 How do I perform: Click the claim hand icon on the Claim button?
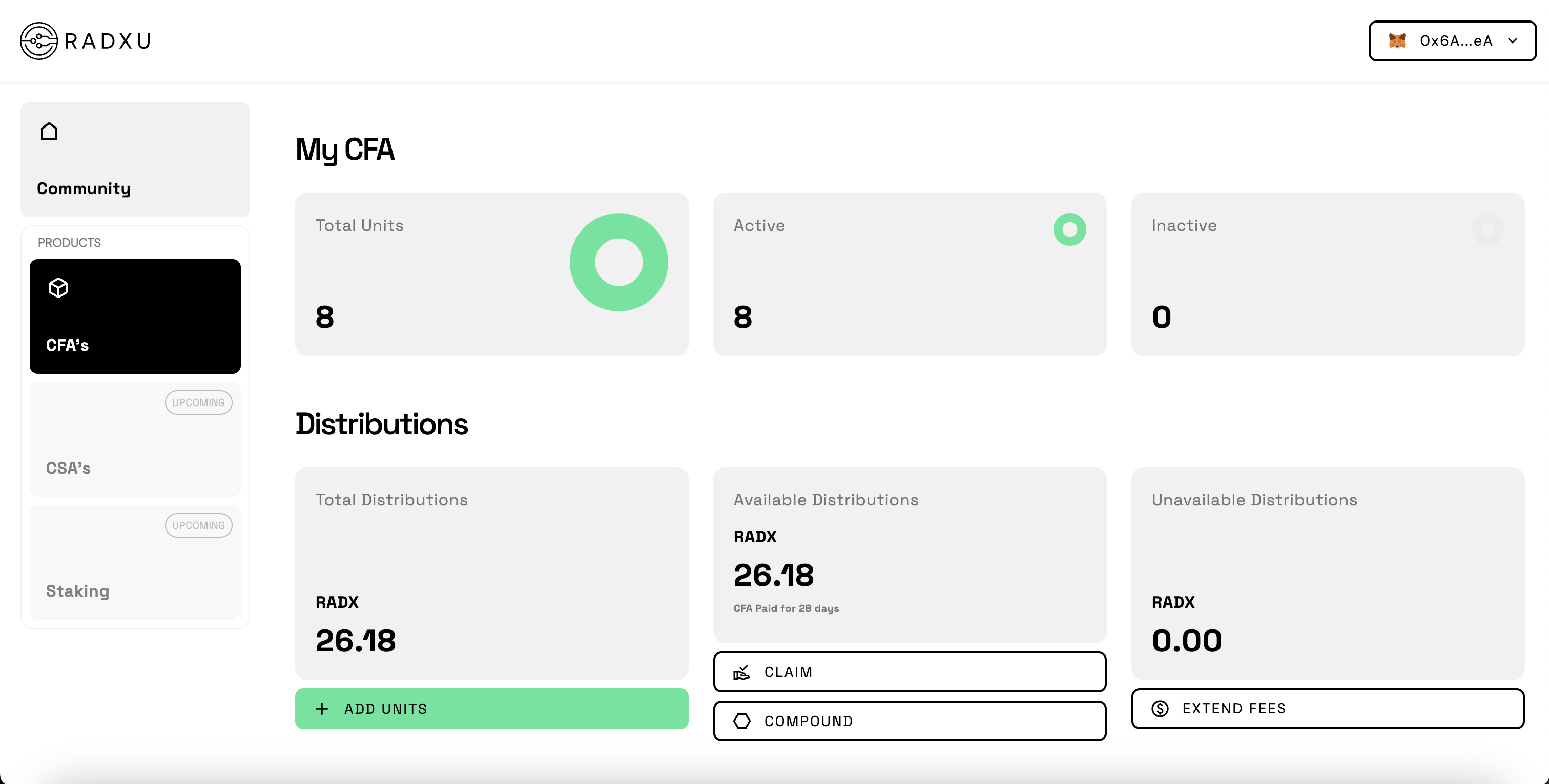742,672
